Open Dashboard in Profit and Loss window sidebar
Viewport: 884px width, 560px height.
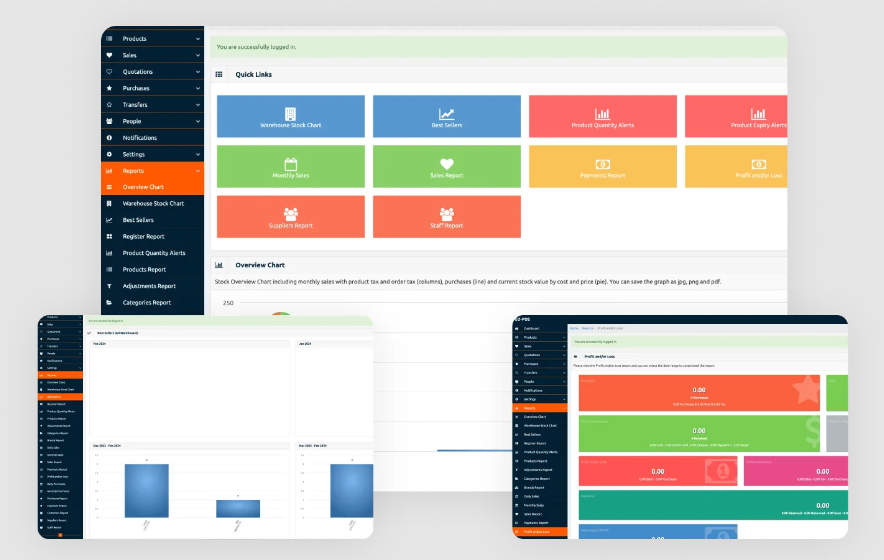click(540, 328)
